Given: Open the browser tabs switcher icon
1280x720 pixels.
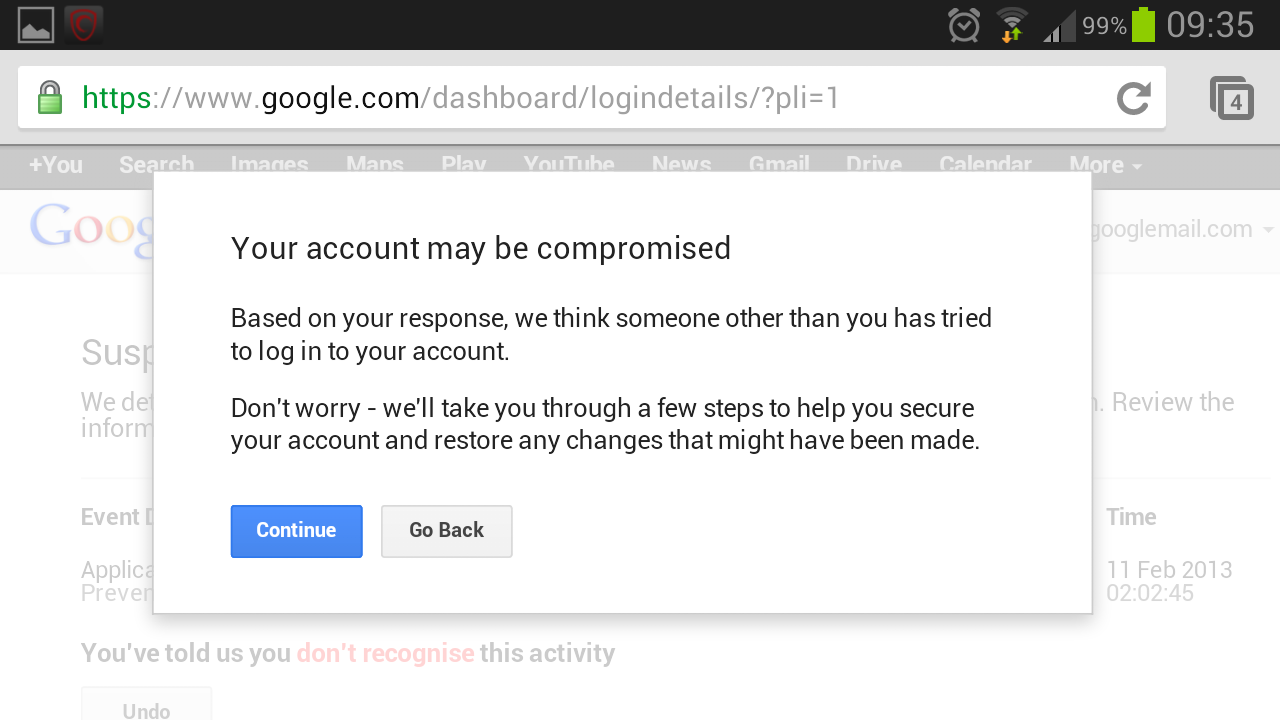Looking at the screenshot, I should point(1232,98).
